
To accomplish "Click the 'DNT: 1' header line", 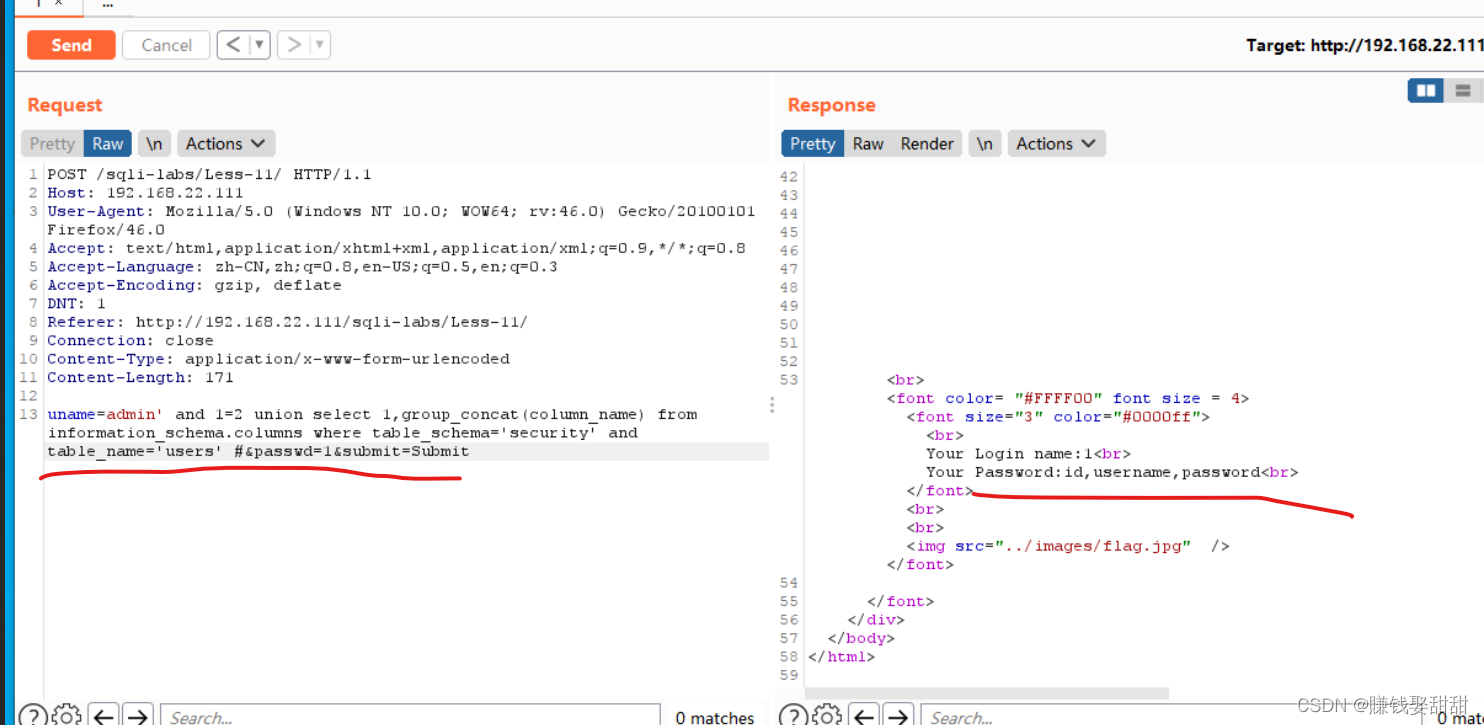I will coord(76,303).
